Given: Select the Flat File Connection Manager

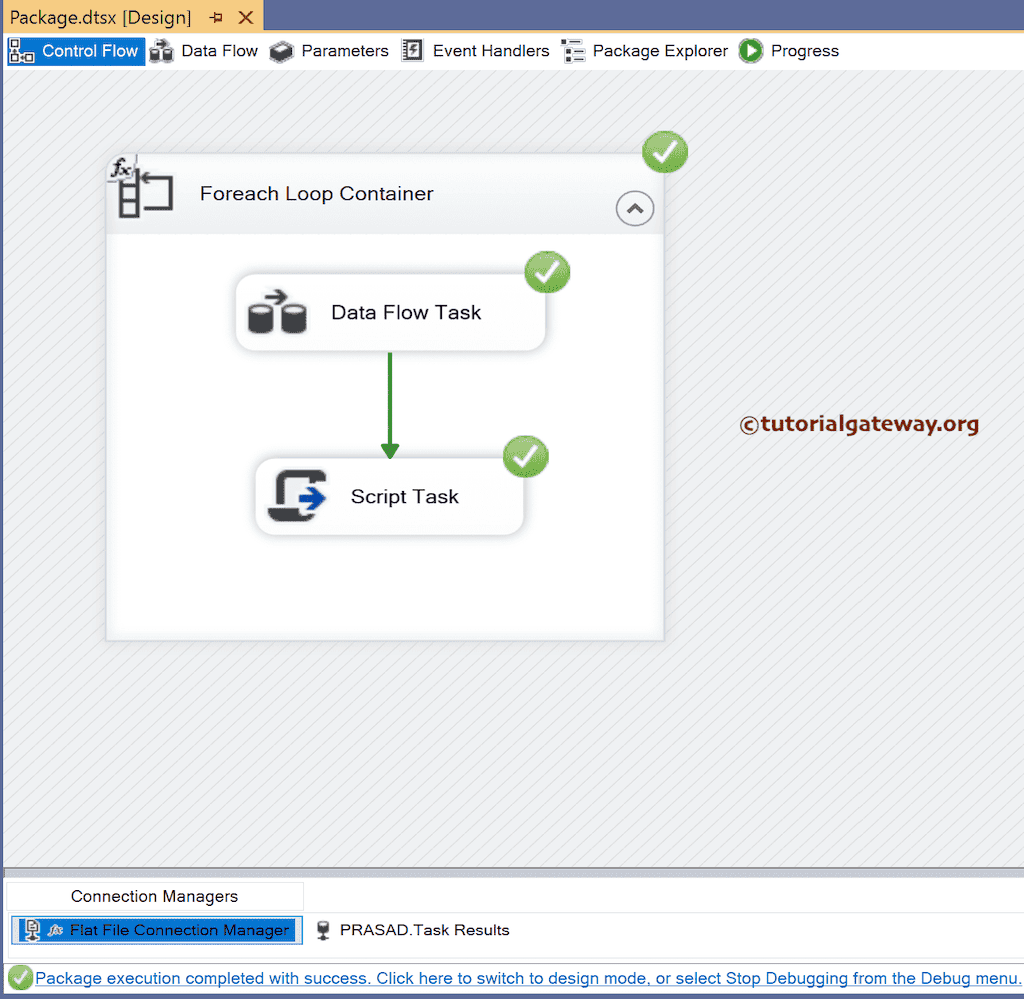Looking at the screenshot, I should [x=155, y=930].
